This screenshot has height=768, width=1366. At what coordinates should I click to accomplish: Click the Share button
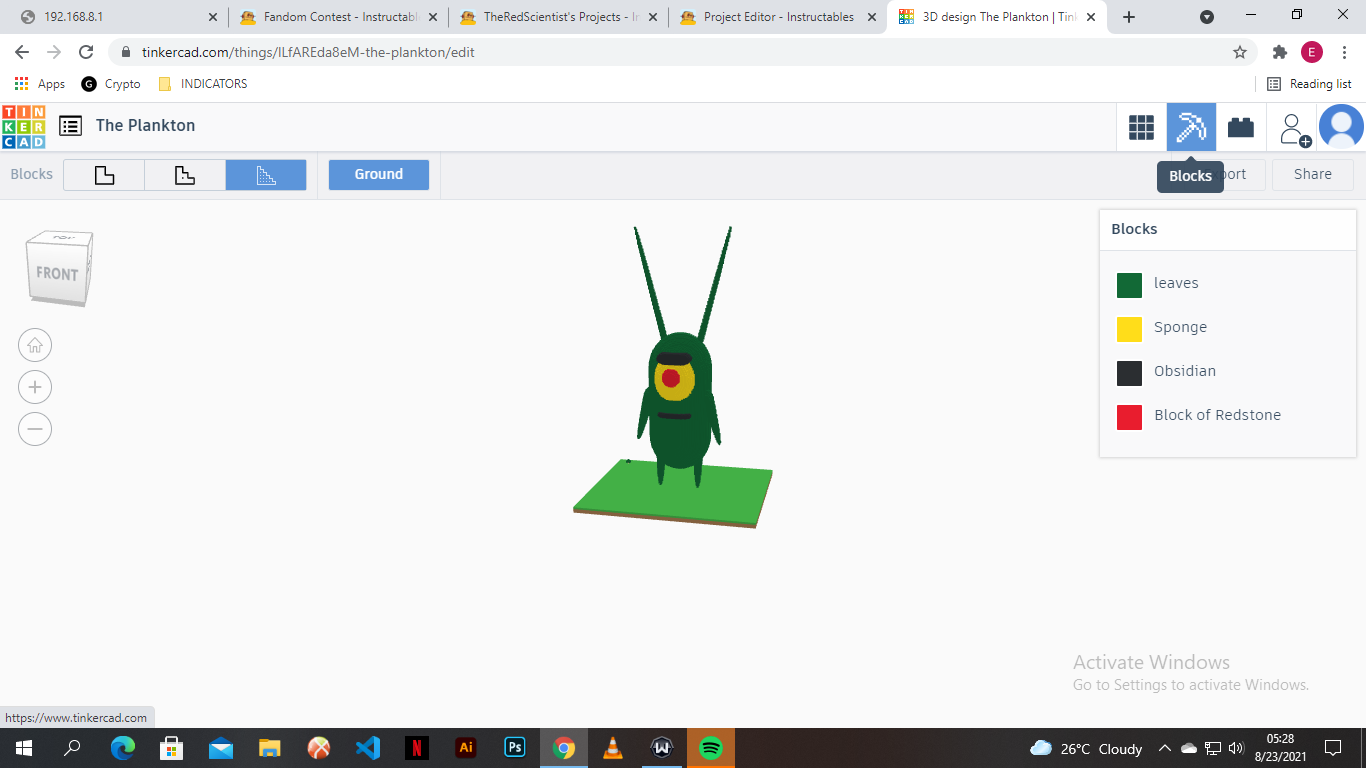[x=1313, y=174]
